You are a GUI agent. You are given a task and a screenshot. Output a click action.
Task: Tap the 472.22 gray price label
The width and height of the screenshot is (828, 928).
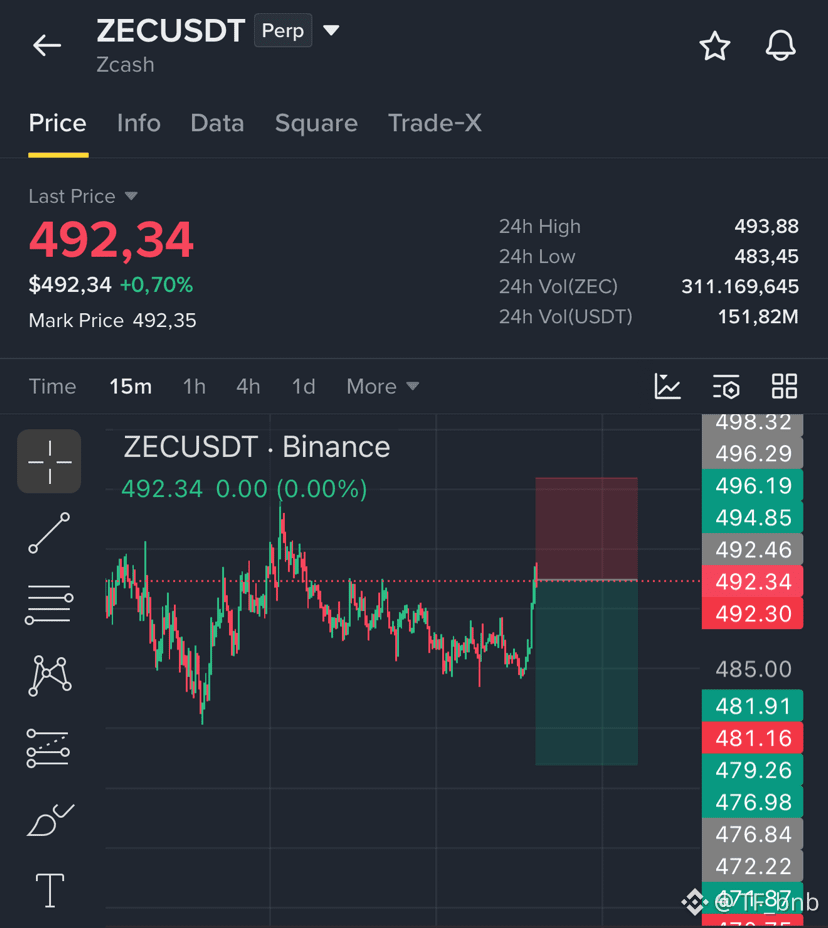pos(752,865)
